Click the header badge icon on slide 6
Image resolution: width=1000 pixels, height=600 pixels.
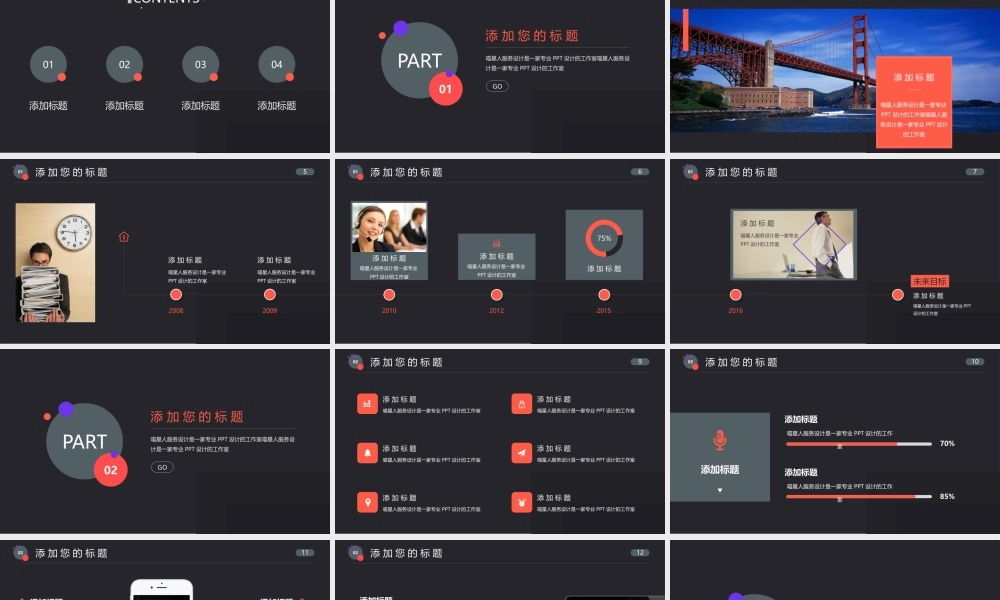coord(356,172)
